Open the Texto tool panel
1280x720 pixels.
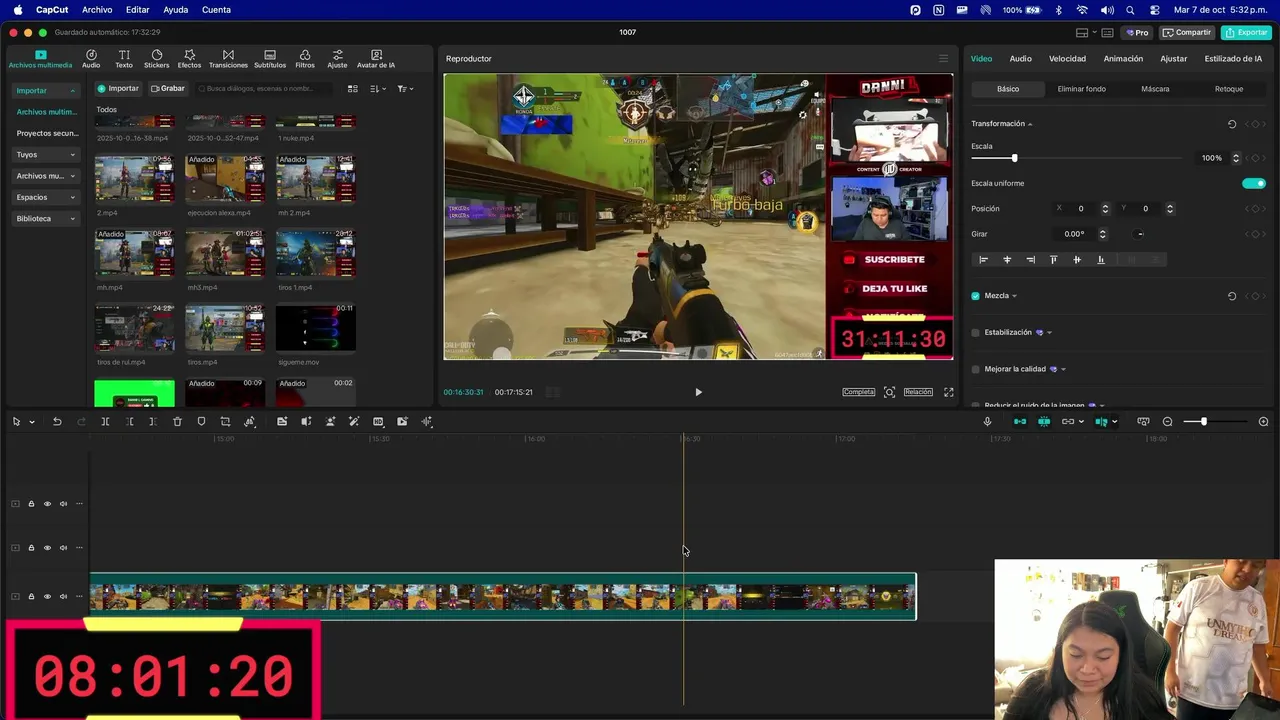pos(124,58)
